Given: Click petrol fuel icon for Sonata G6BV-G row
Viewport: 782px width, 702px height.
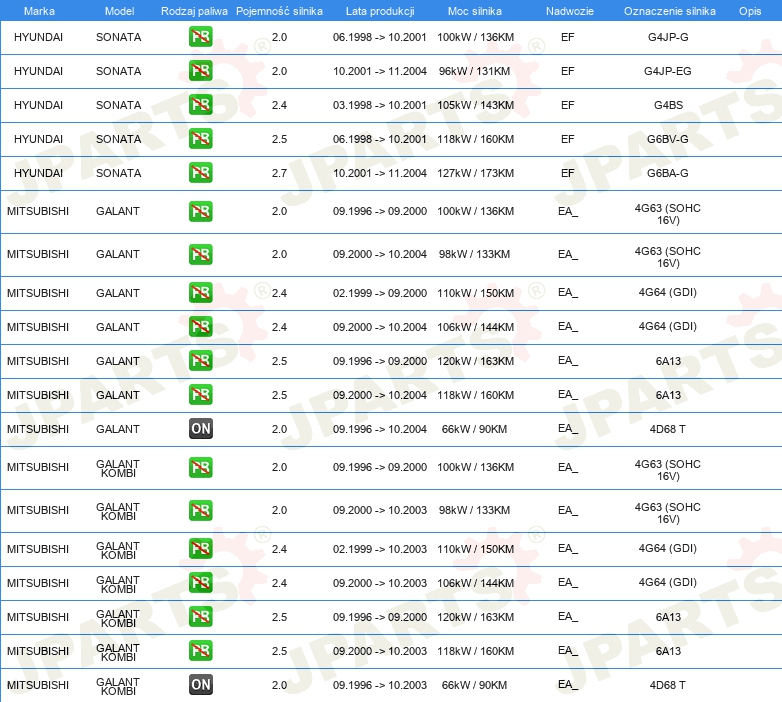Looking at the screenshot, I should [200, 139].
